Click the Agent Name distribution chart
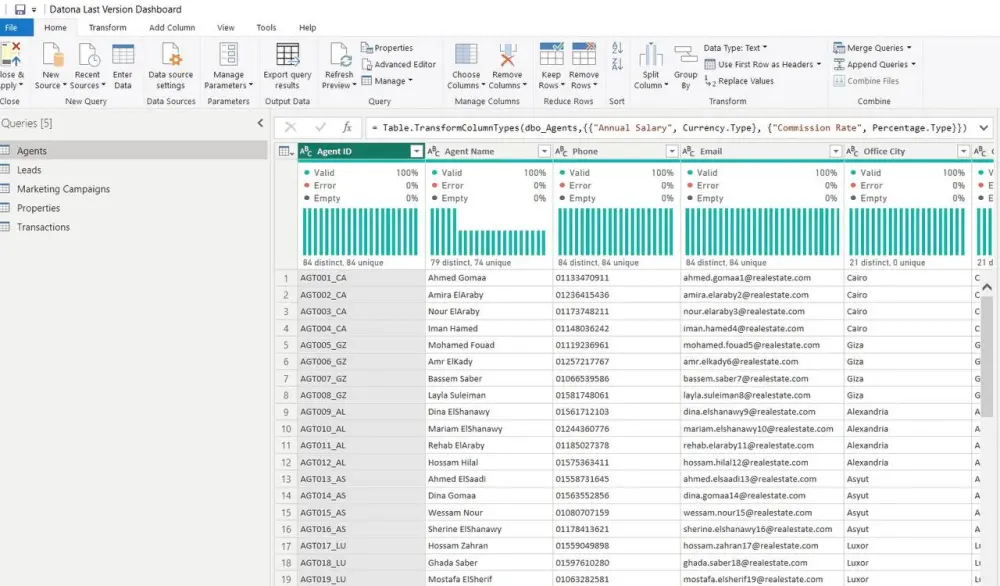This screenshot has width=1000, height=586. pos(488,232)
